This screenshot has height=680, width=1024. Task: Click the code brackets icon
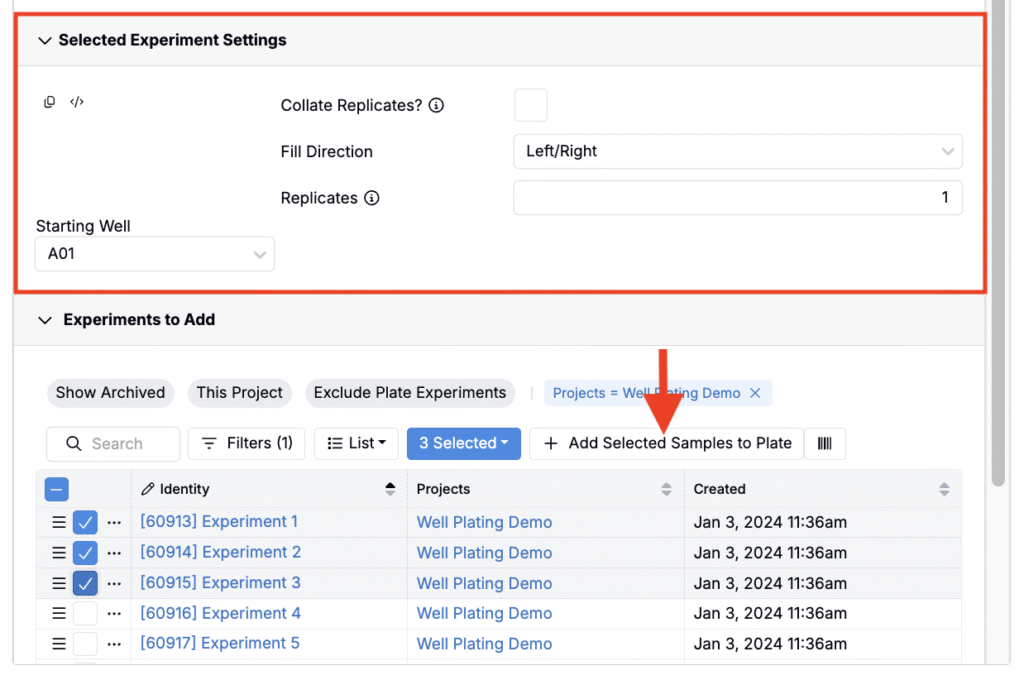(x=77, y=102)
